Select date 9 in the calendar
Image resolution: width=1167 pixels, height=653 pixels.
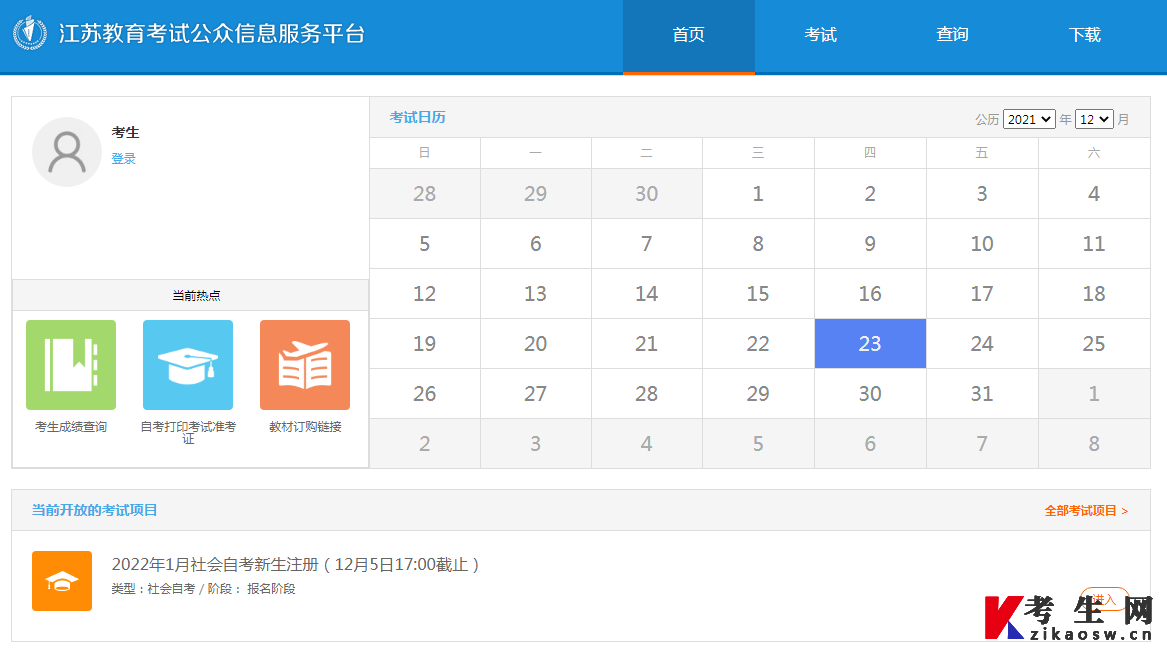[870, 244]
